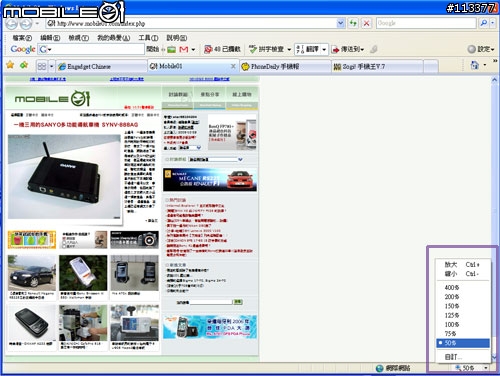The image size is (500, 376).
Task: Click the Gmail icon in Google toolbar
Action: 184,49
